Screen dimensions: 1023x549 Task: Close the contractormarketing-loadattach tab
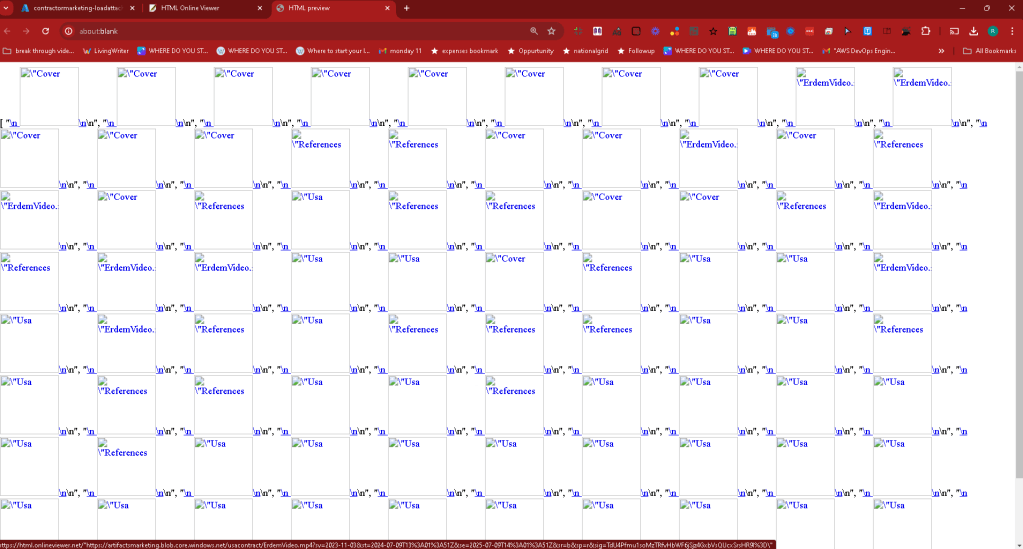pyautogui.click(x=132, y=8)
